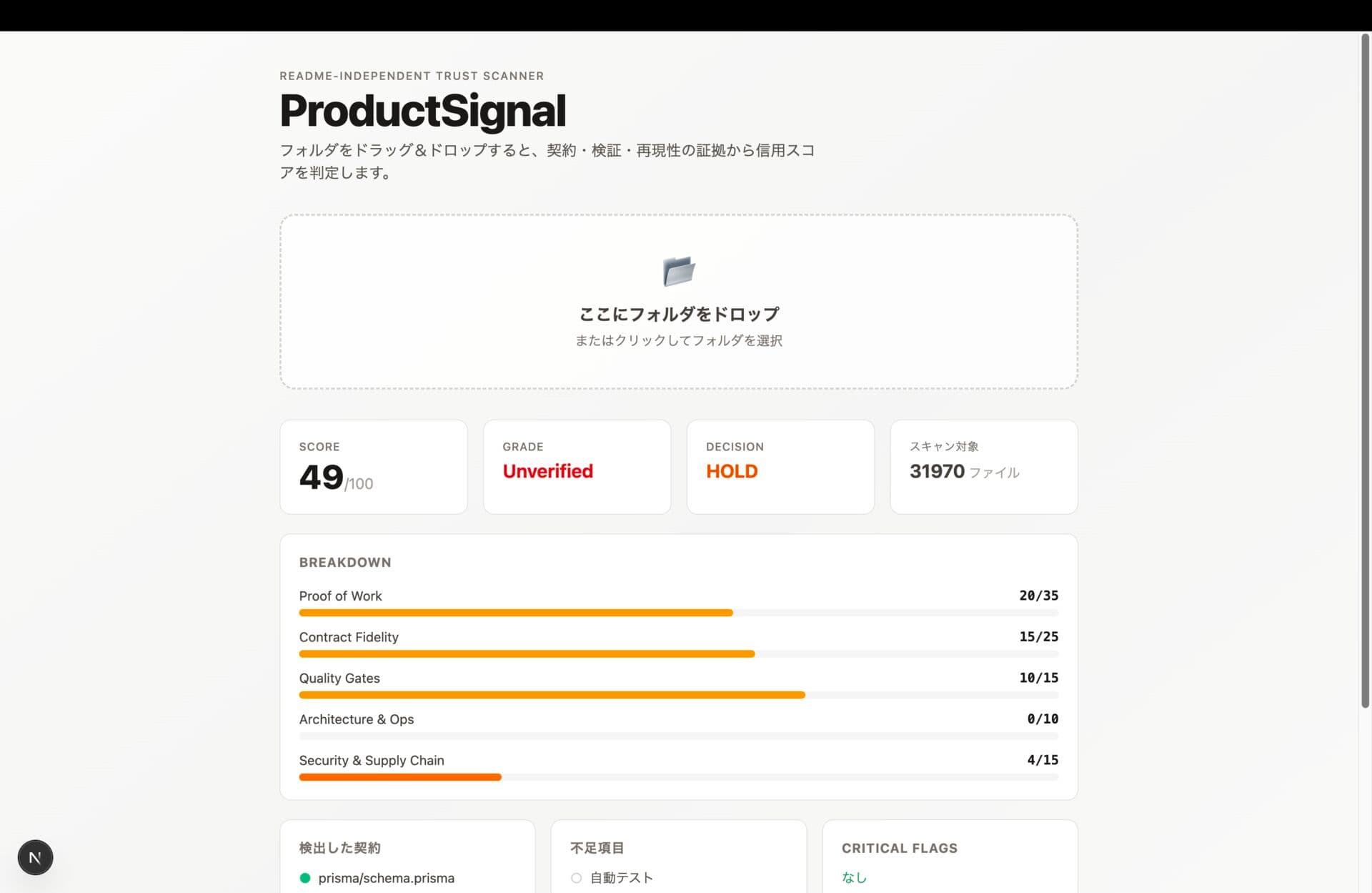Click the Contract Fidelity progress bar

526,654
